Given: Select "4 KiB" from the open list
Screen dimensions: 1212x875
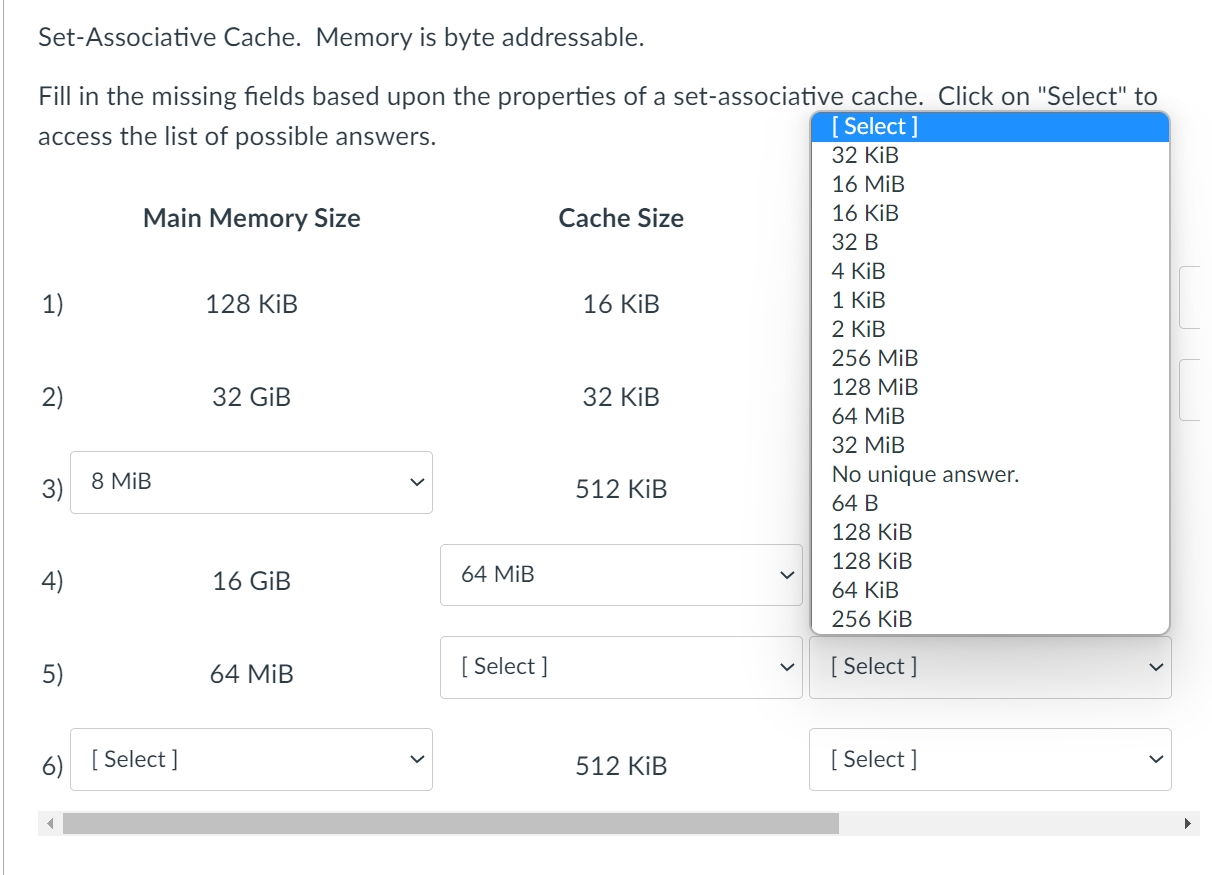Looking at the screenshot, I should [857, 270].
